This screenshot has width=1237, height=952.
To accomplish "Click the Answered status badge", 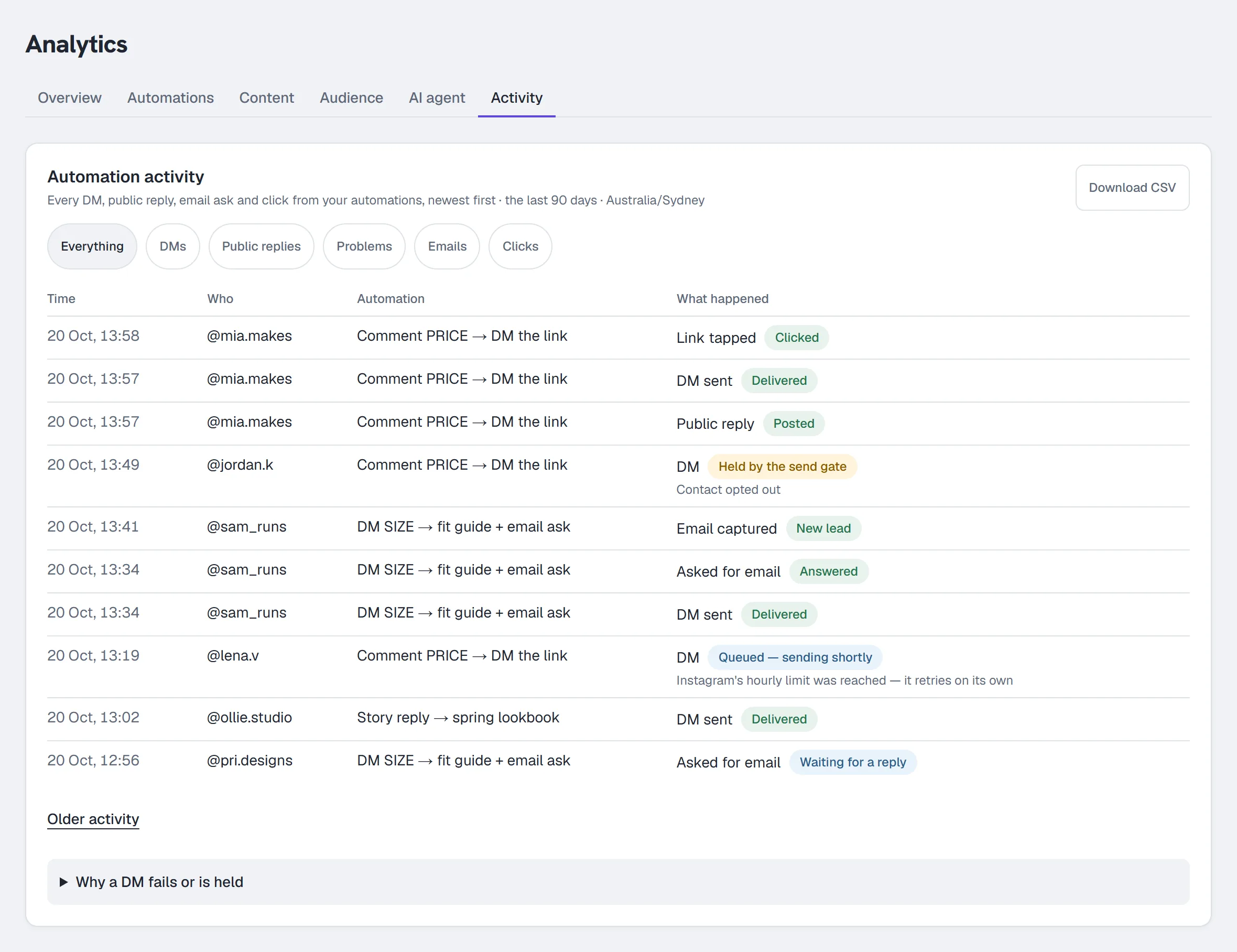I will pyautogui.click(x=828, y=571).
